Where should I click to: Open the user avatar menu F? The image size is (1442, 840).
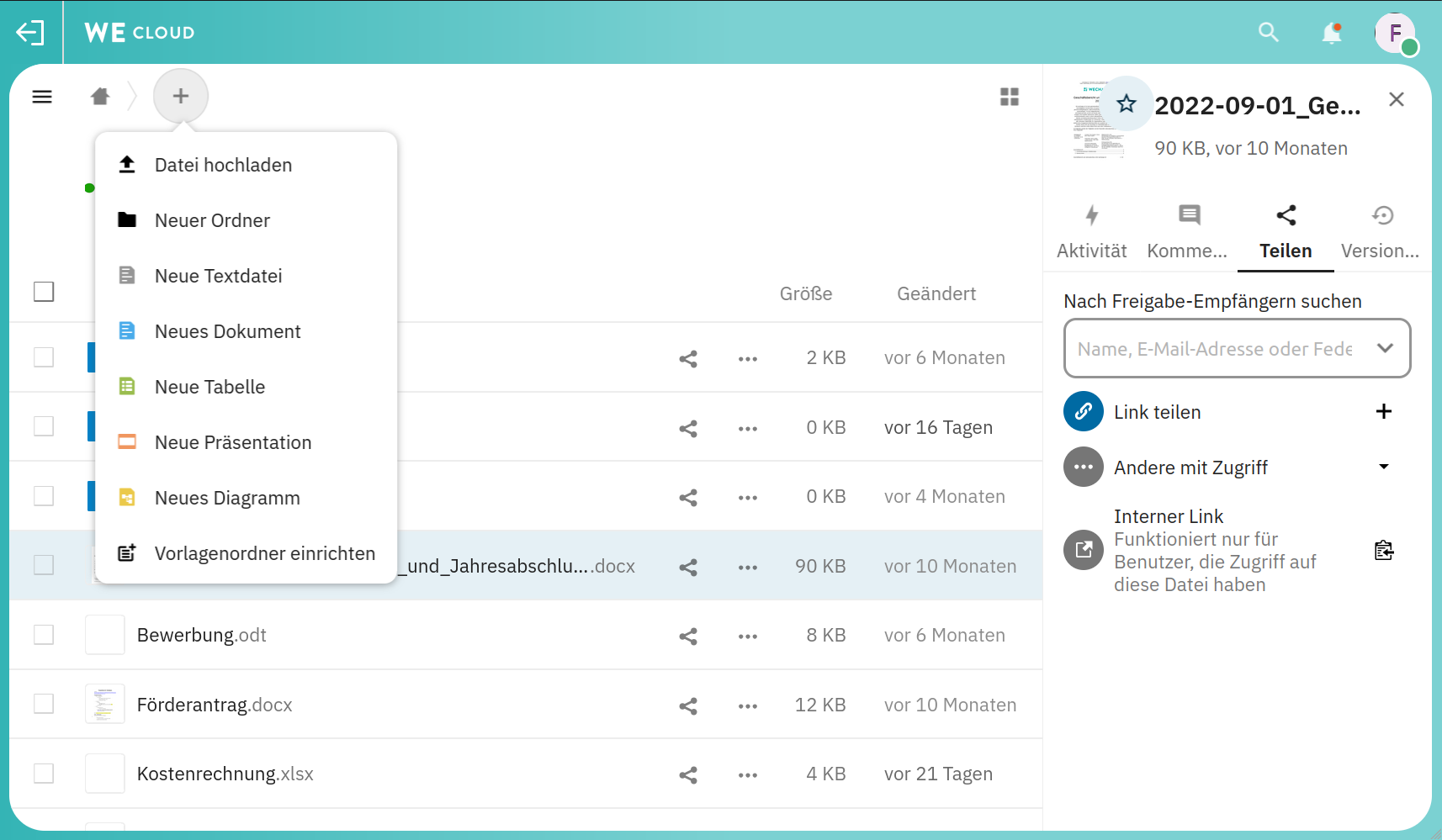[x=1396, y=33]
